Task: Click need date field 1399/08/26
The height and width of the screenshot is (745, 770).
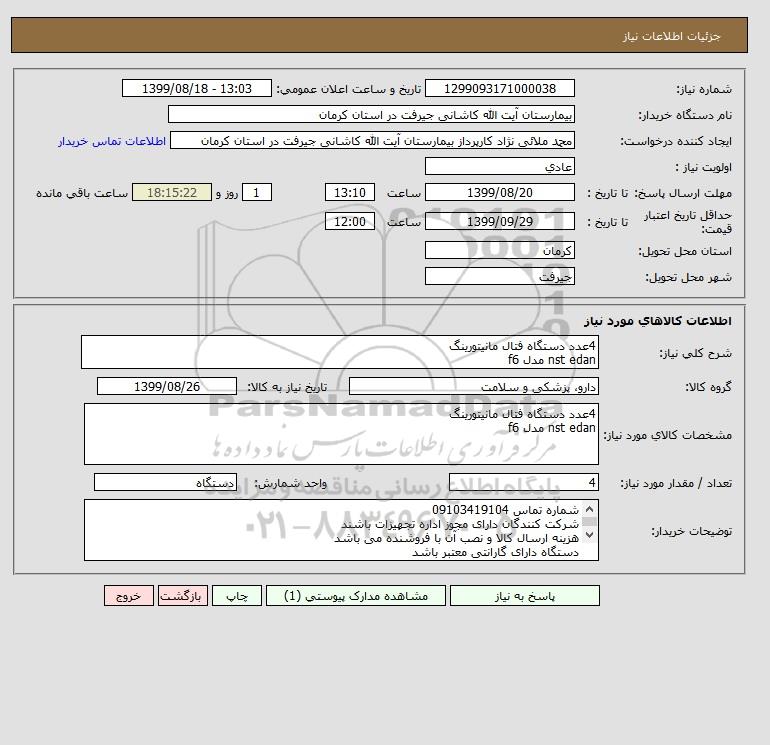Action: click(167, 386)
